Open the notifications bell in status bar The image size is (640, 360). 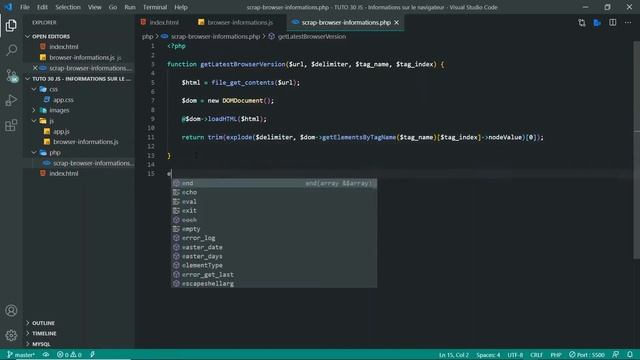(x=630, y=355)
